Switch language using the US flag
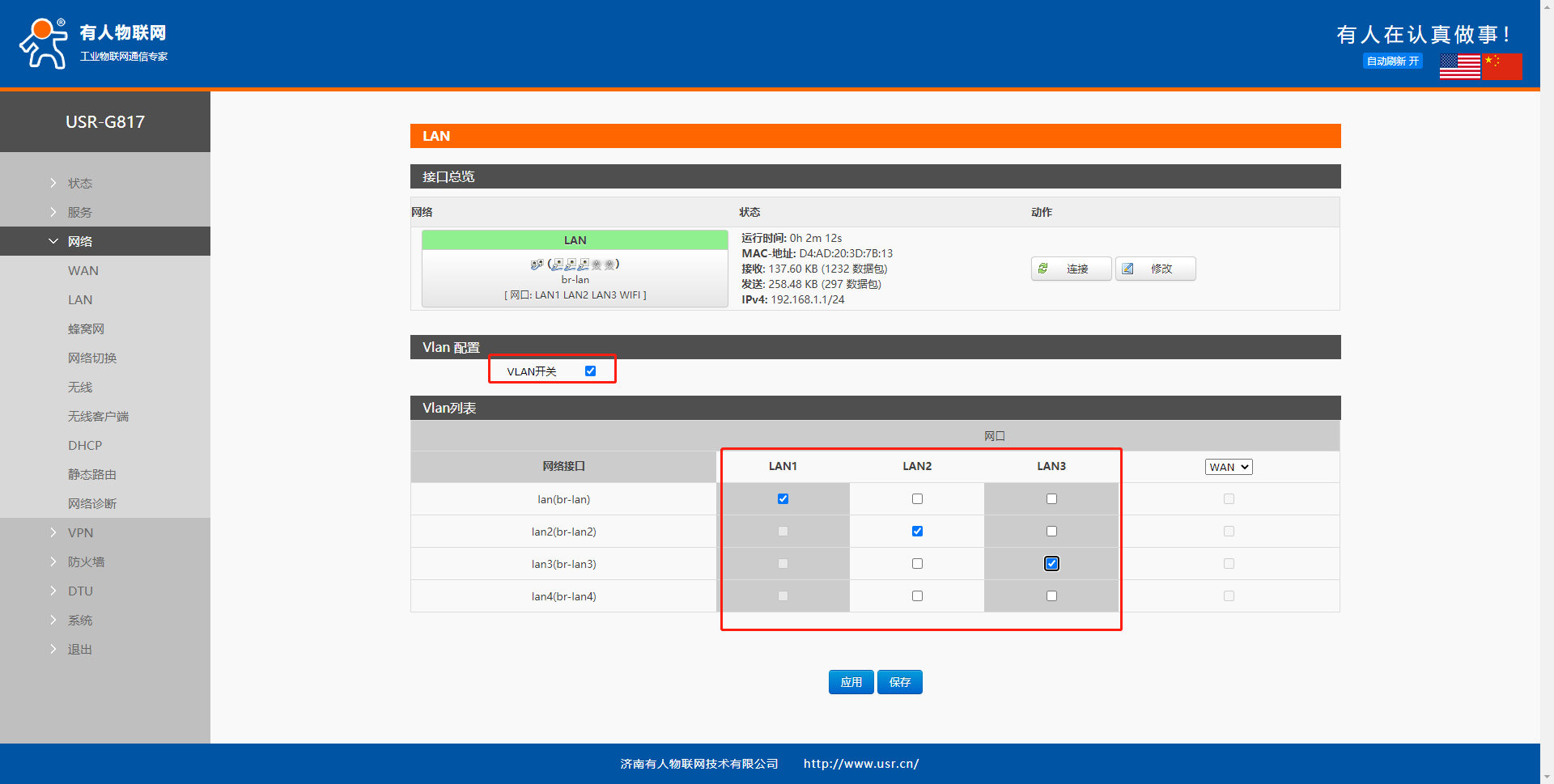The height and width of the screenshot is (784, 1554). point(1459,66)
